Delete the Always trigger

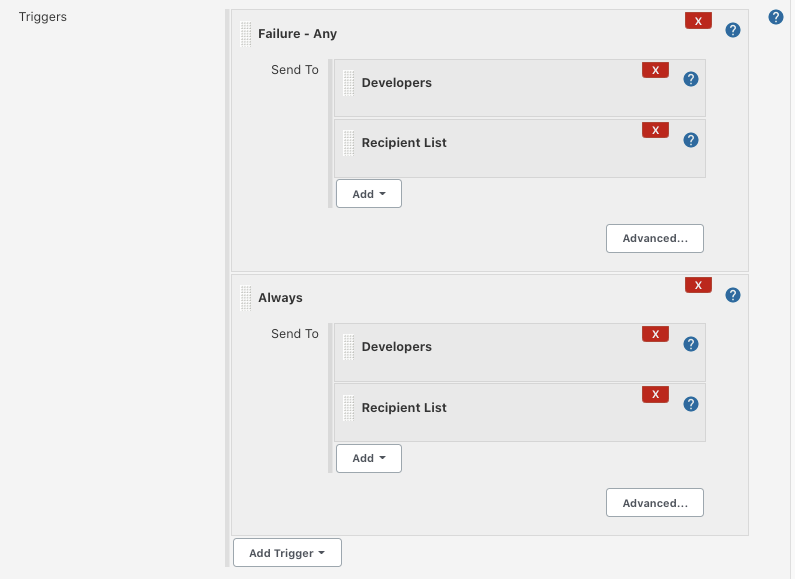(698, 285)
